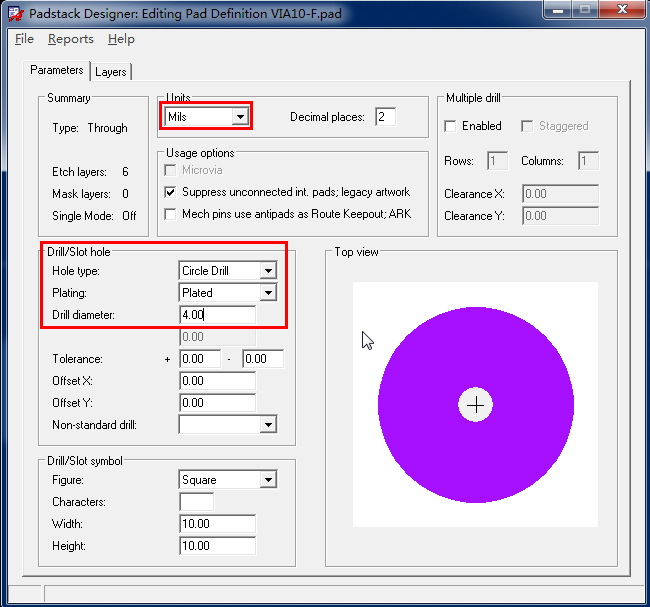Click the Padstack Designer app icon in title bar
Screen dimensions: 650x607
pyautogui.click(x=16, y=14)
